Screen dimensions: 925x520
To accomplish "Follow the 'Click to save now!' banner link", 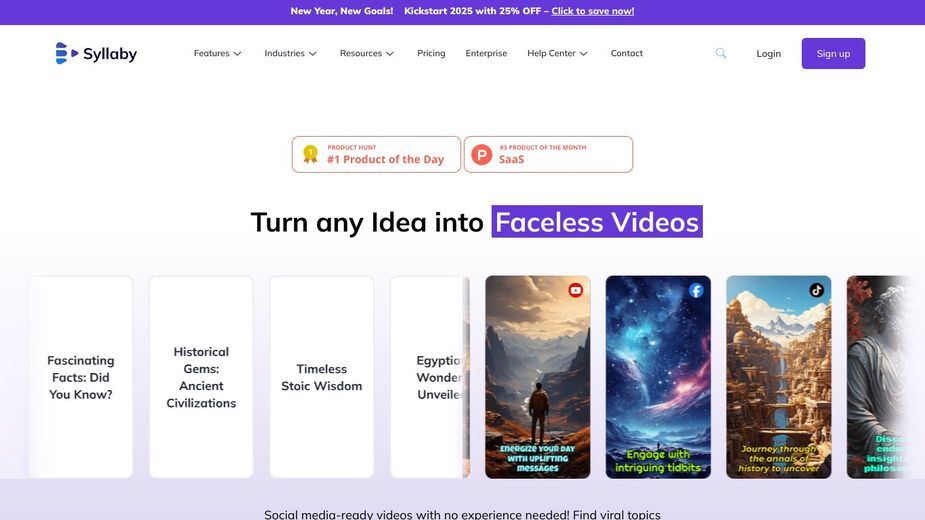I will pos(593,11).
